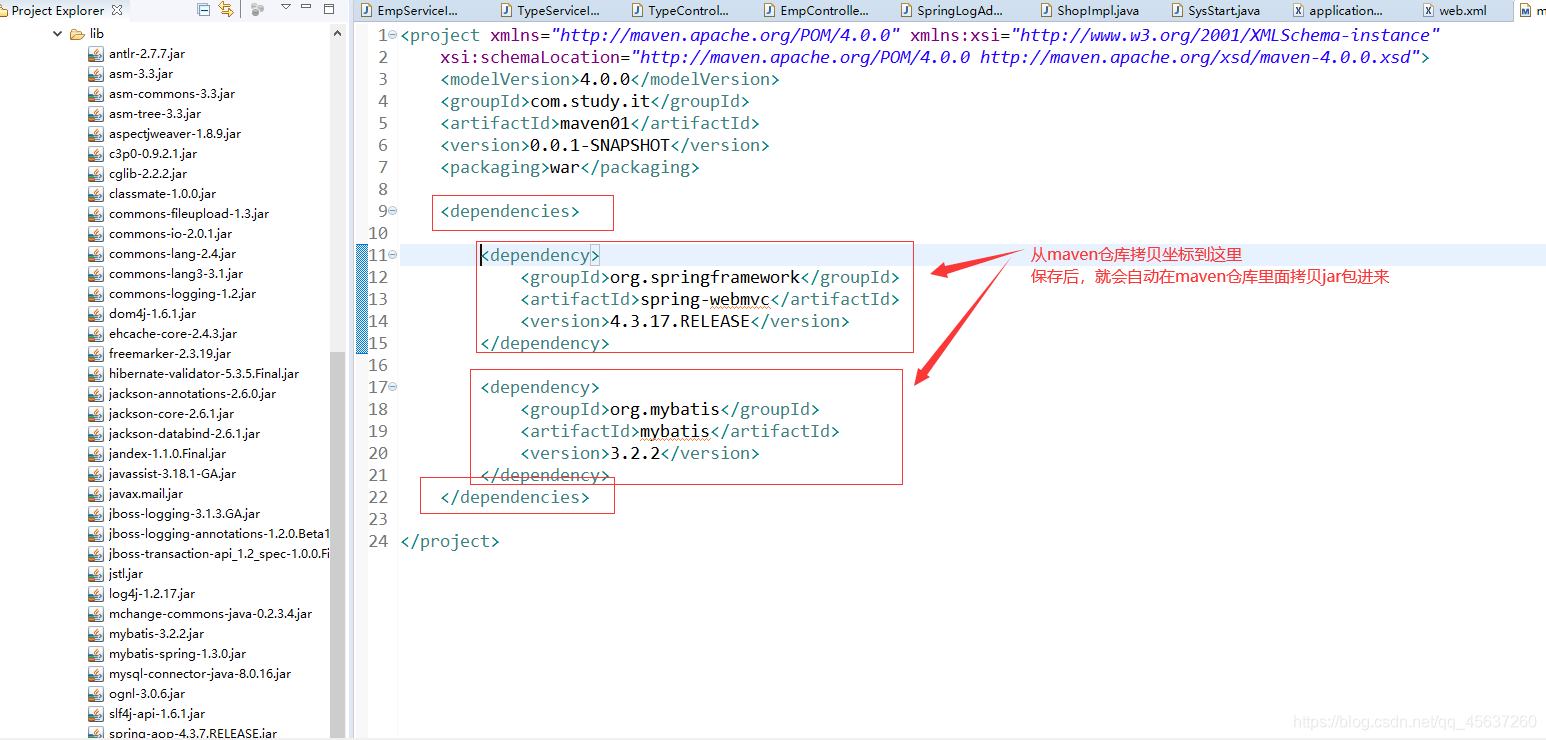Select aspectjweaver-1.8.9.jar entry

tap(175, 134)
